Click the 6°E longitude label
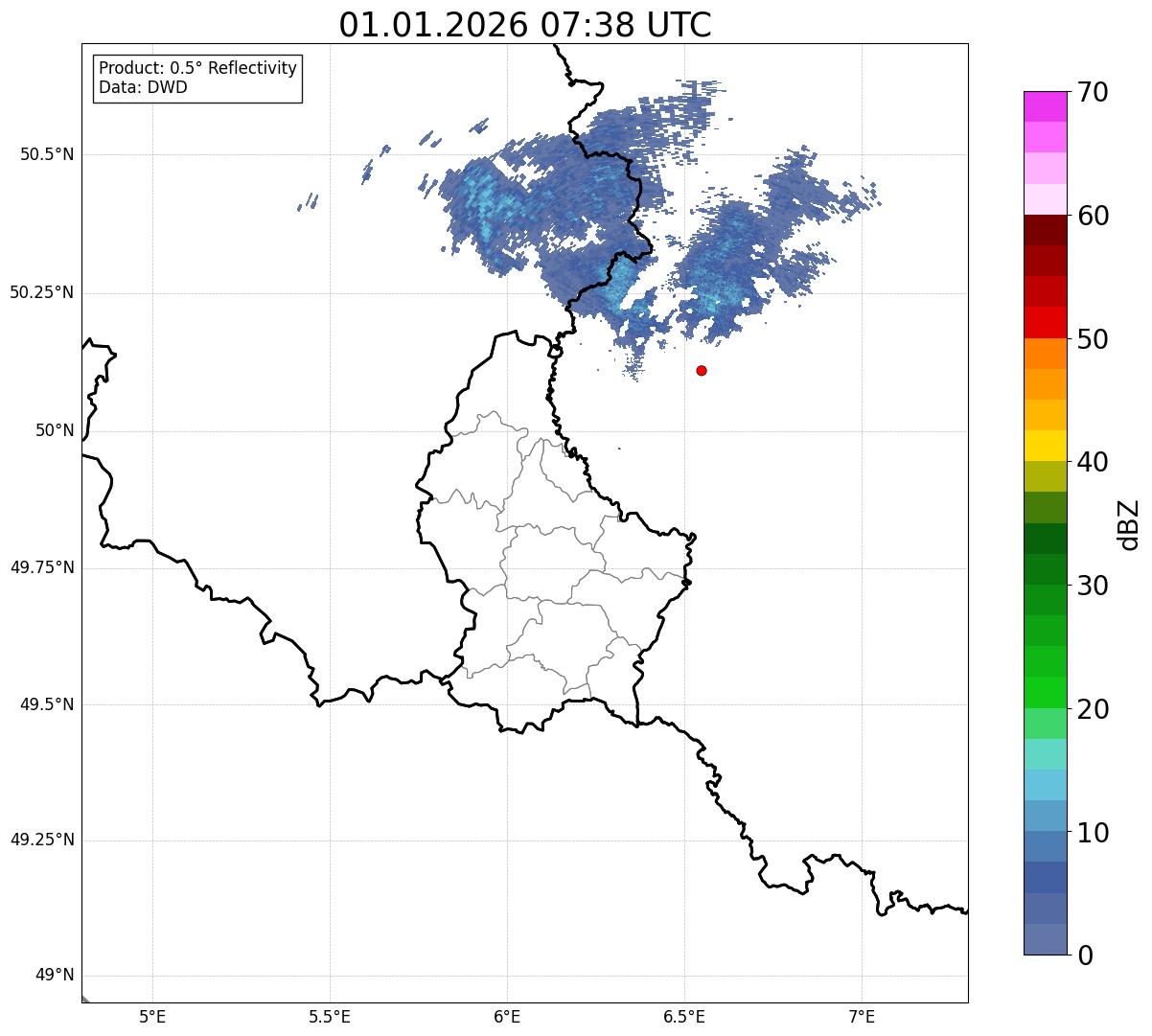The width and height of the screenshot is (1152, 1036). [507, 1016]
